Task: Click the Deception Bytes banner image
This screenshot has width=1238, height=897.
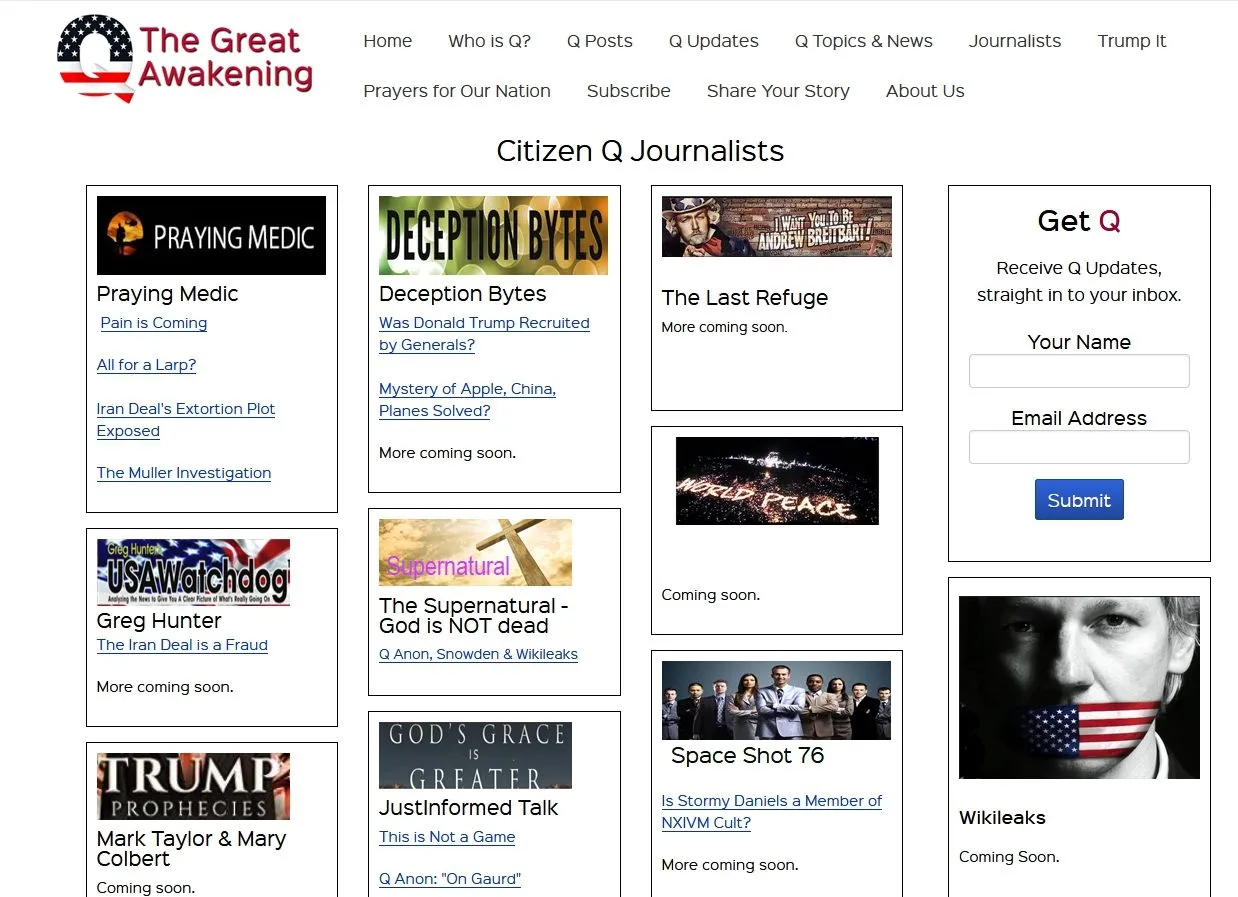Action: click(x=493, y=235)
